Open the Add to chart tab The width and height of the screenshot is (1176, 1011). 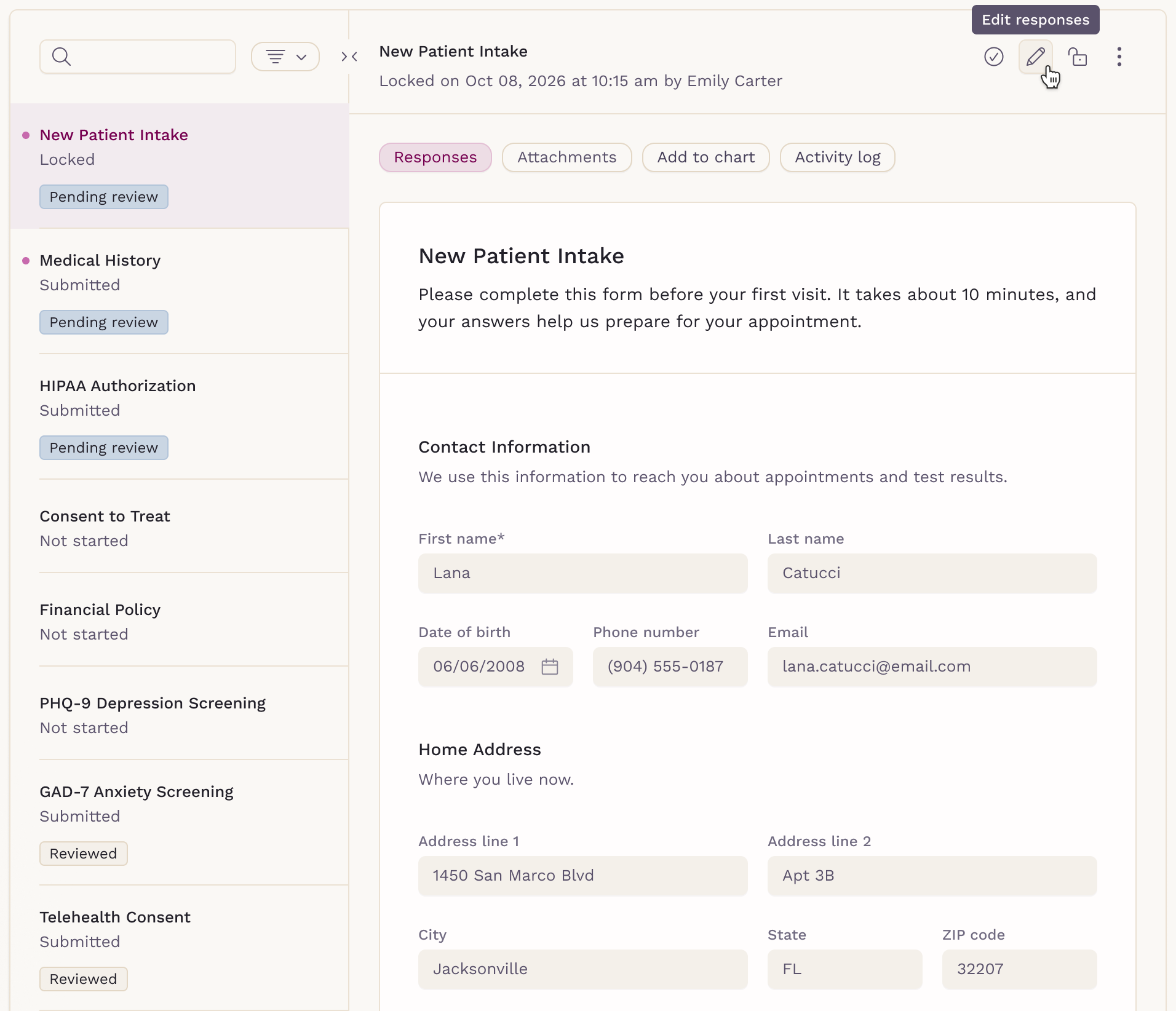pyautogui.click(x=706, y=157)
